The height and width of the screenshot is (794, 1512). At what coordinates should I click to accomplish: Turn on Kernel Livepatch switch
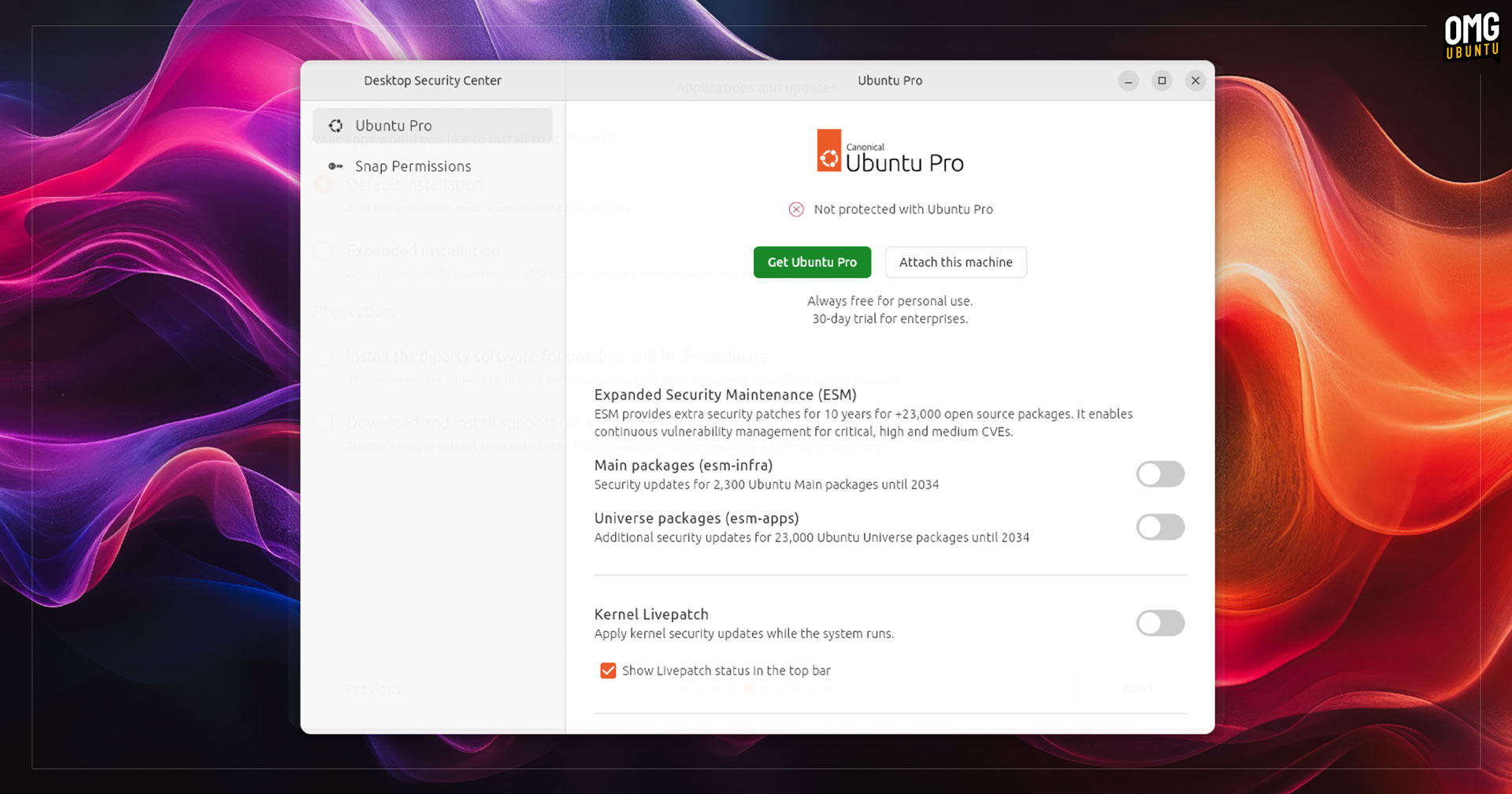[x=1160, y=623]
